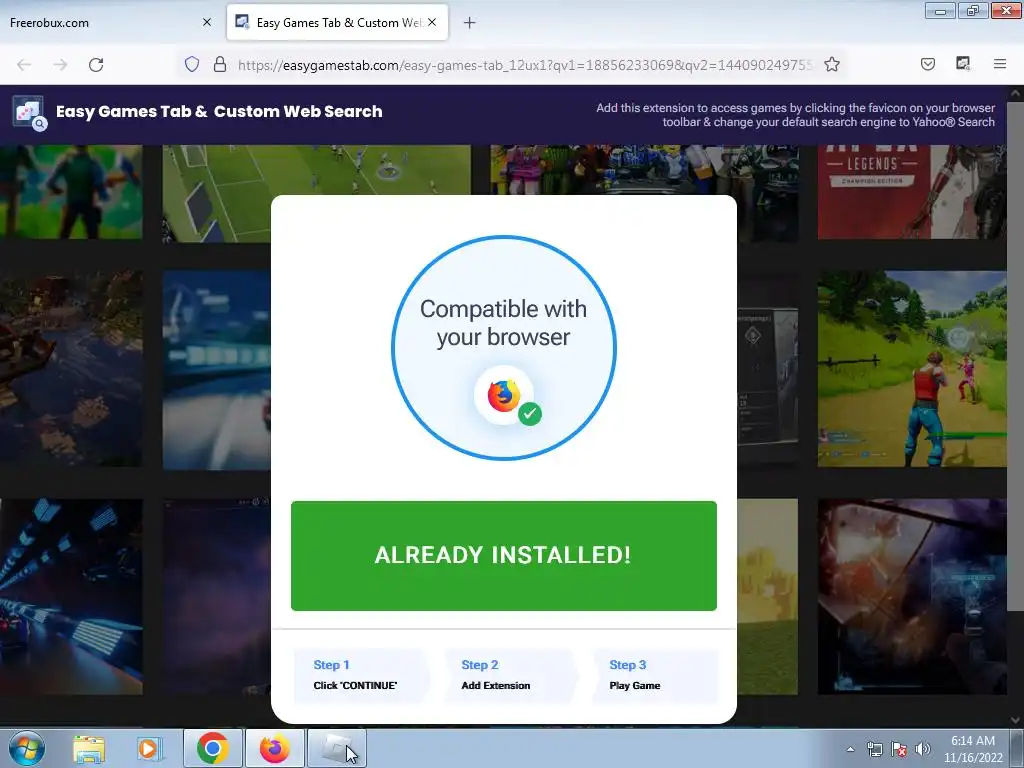Select Step 3 Play Game
Image resolution: width=1024 pixels, height=768 pixels.
[x=655, y=675]
